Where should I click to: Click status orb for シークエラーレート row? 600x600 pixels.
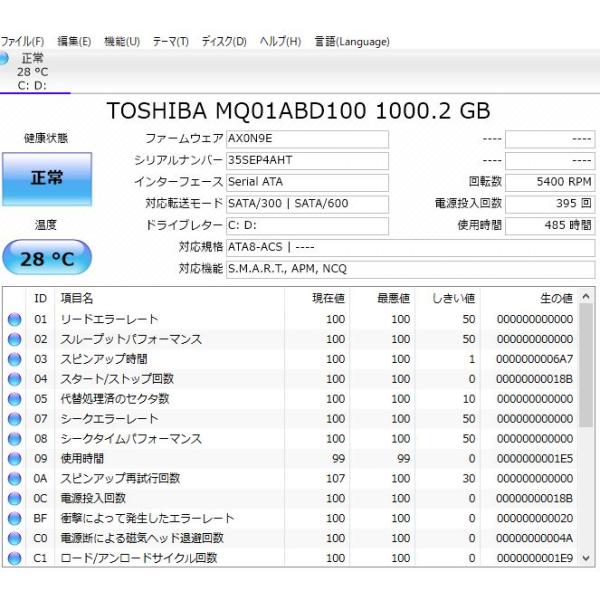(x=14, y=419)
